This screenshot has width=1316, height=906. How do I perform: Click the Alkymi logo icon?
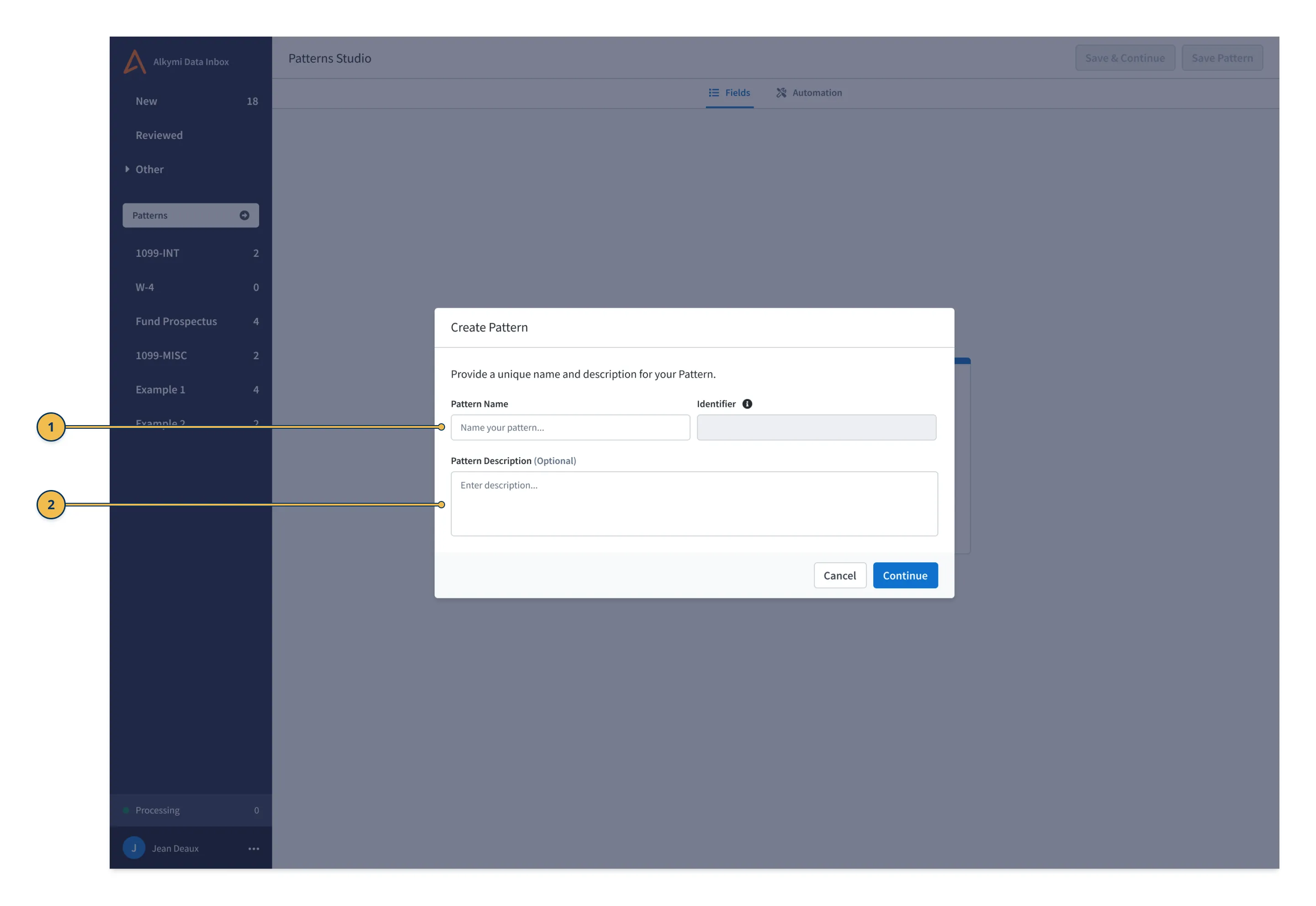(135, 62)
